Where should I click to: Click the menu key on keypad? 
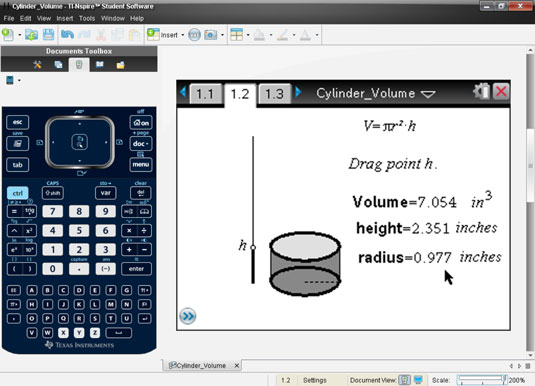(141, 165)
